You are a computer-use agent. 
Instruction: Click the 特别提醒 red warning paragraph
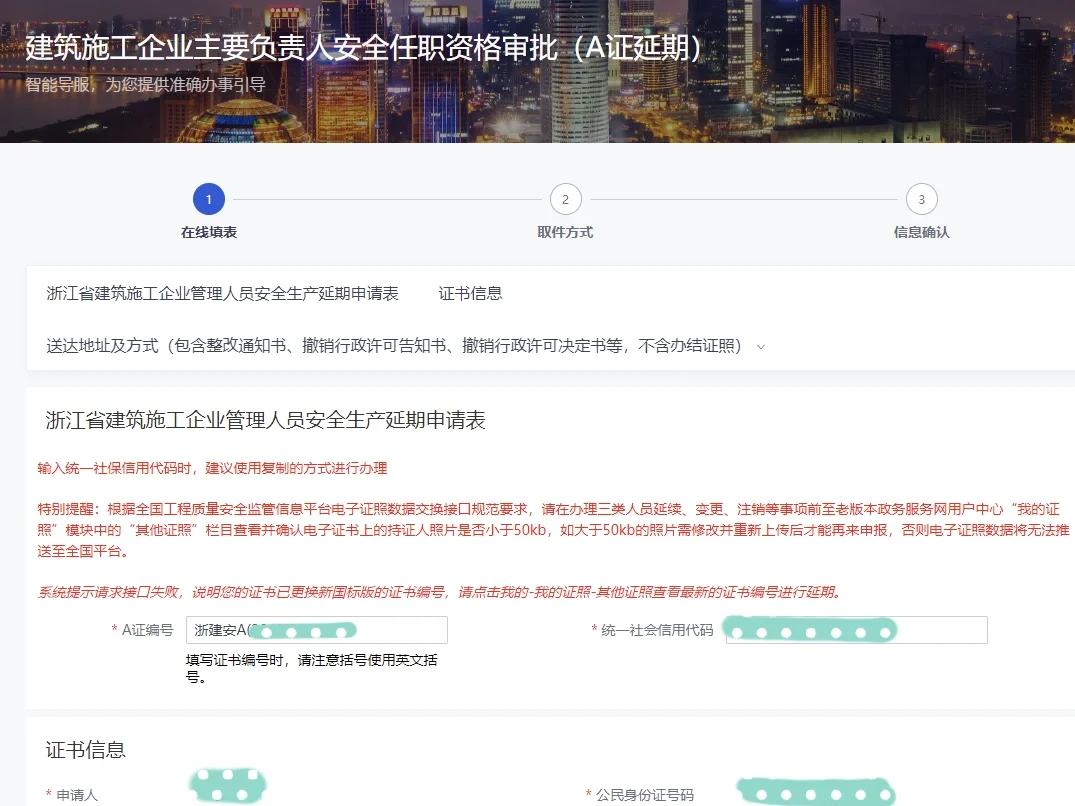[553, 530]
